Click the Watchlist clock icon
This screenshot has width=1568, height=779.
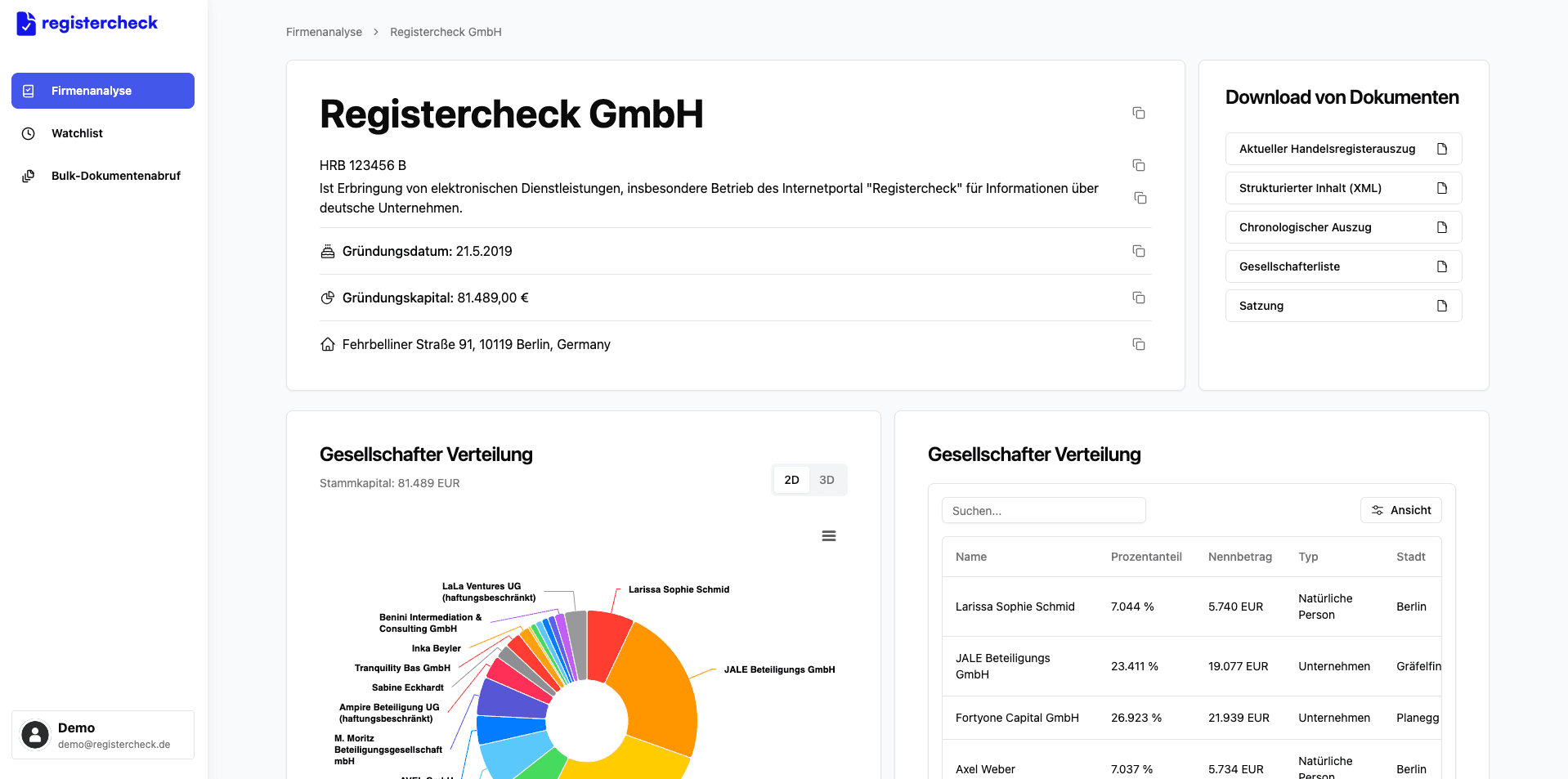(x=29, y=133)
